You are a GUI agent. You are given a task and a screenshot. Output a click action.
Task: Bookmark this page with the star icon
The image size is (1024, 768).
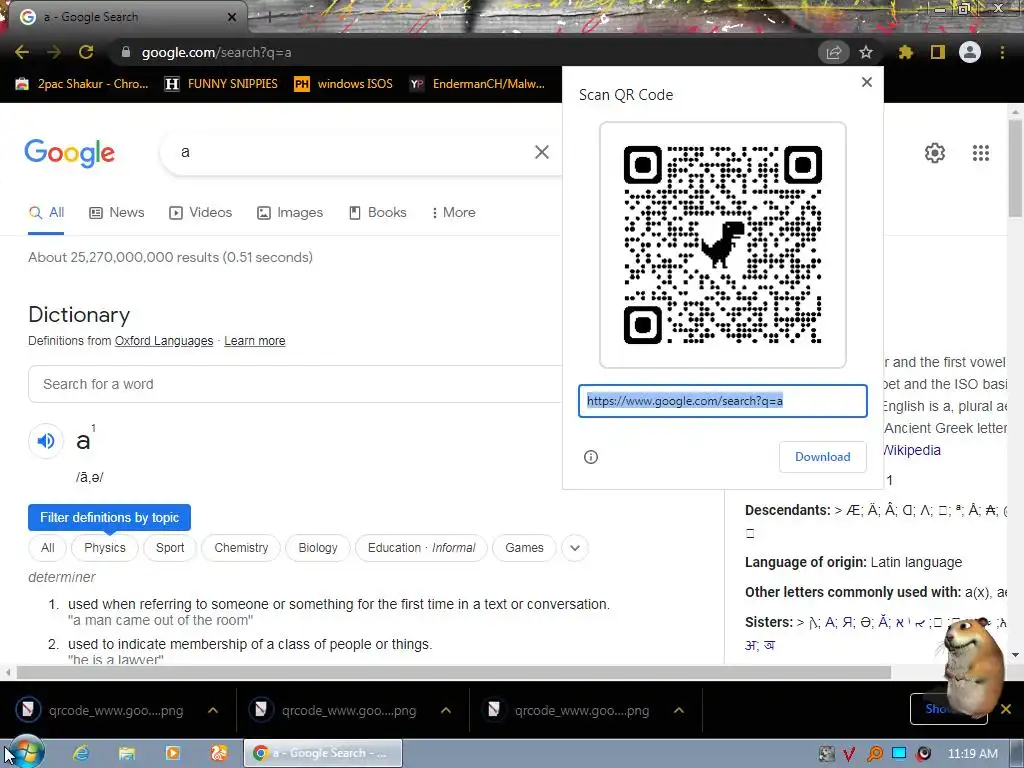point(866,52)
